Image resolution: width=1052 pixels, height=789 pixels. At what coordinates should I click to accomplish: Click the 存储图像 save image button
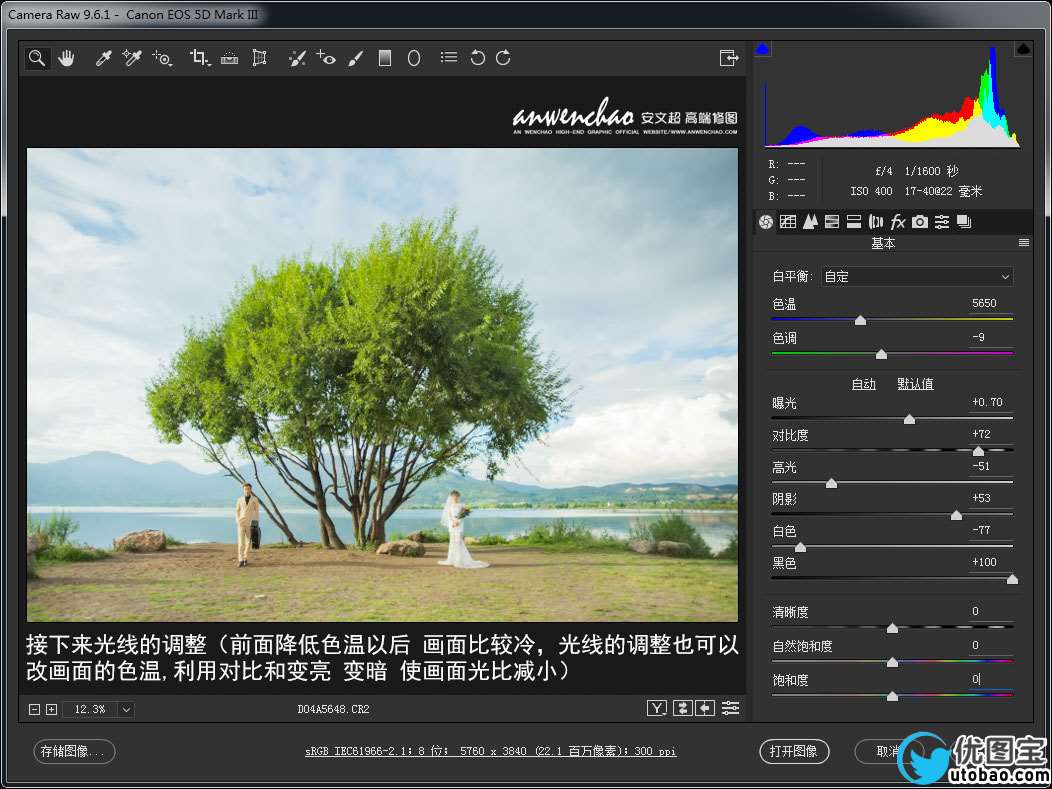pos(74,751)
